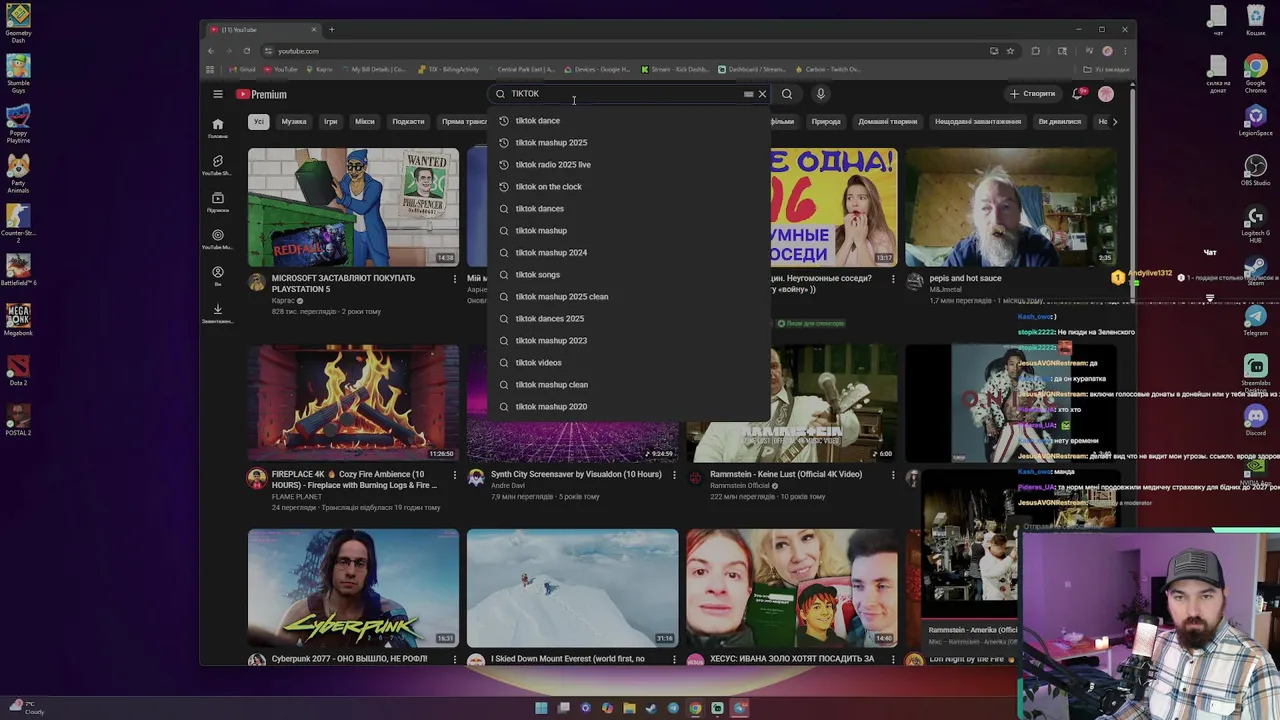Open the on-screen keyboard in search box

[748, 94]
